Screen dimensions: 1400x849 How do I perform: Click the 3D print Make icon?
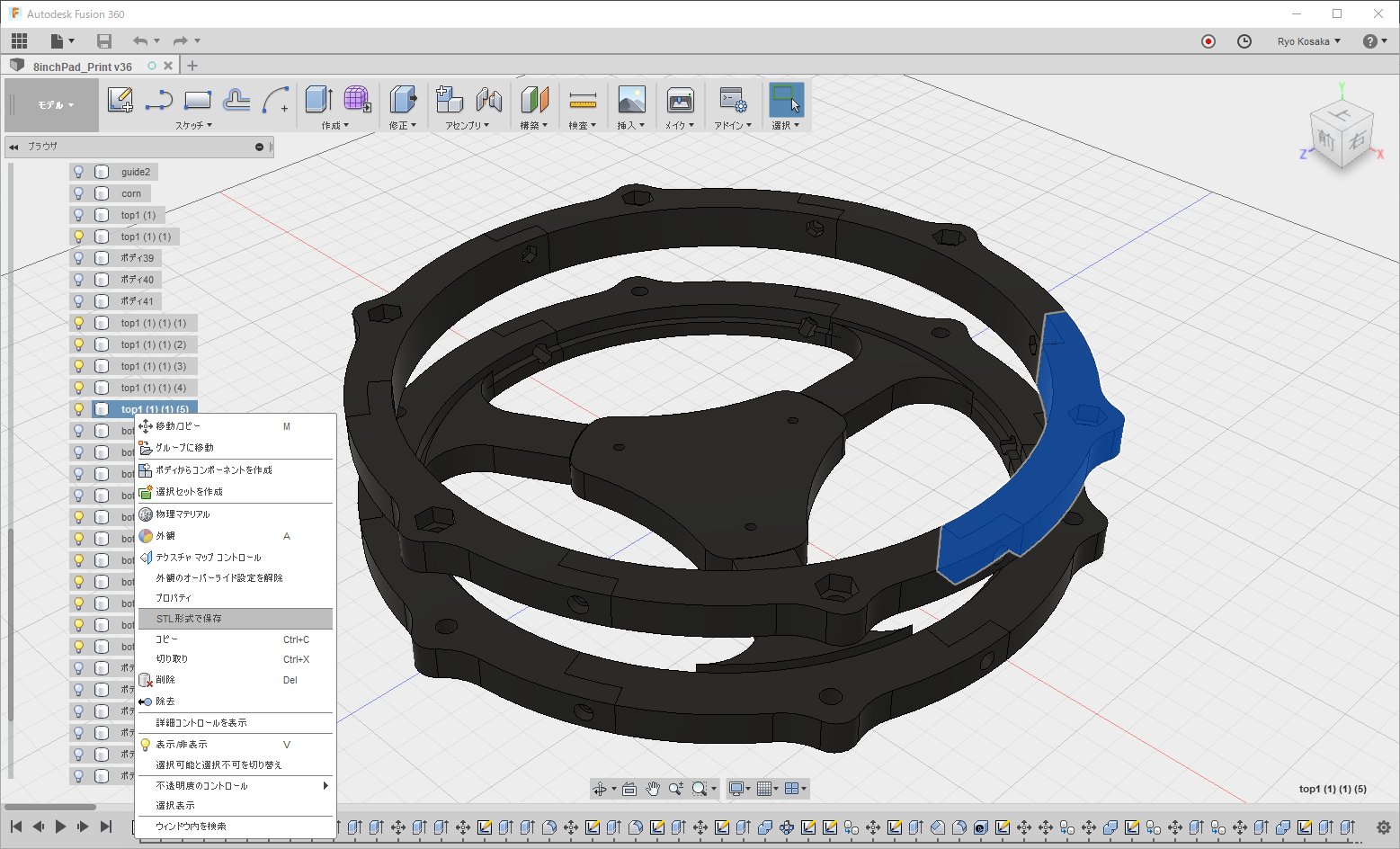[680, 100]
